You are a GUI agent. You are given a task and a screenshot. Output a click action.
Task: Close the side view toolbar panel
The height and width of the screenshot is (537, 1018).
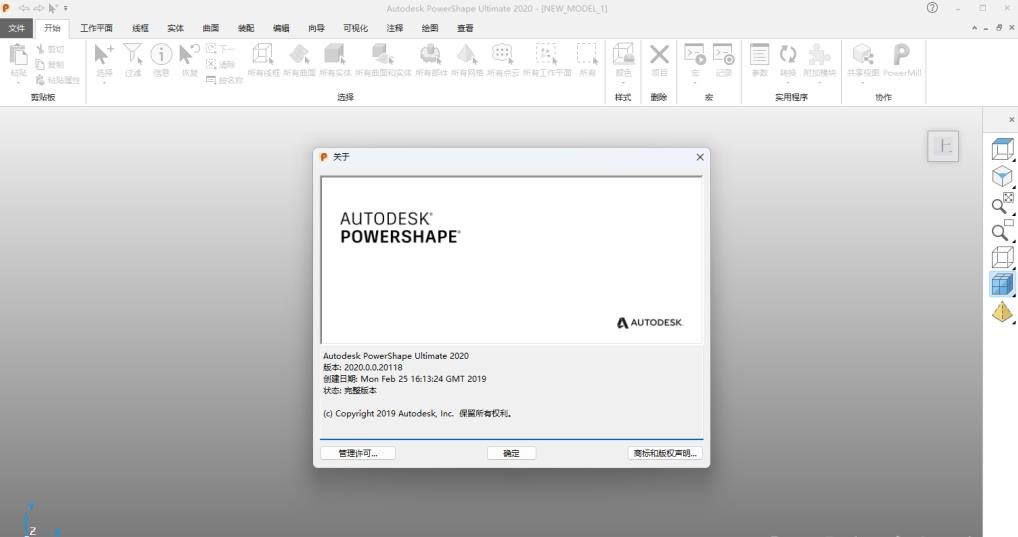(x=1012, y=119)
